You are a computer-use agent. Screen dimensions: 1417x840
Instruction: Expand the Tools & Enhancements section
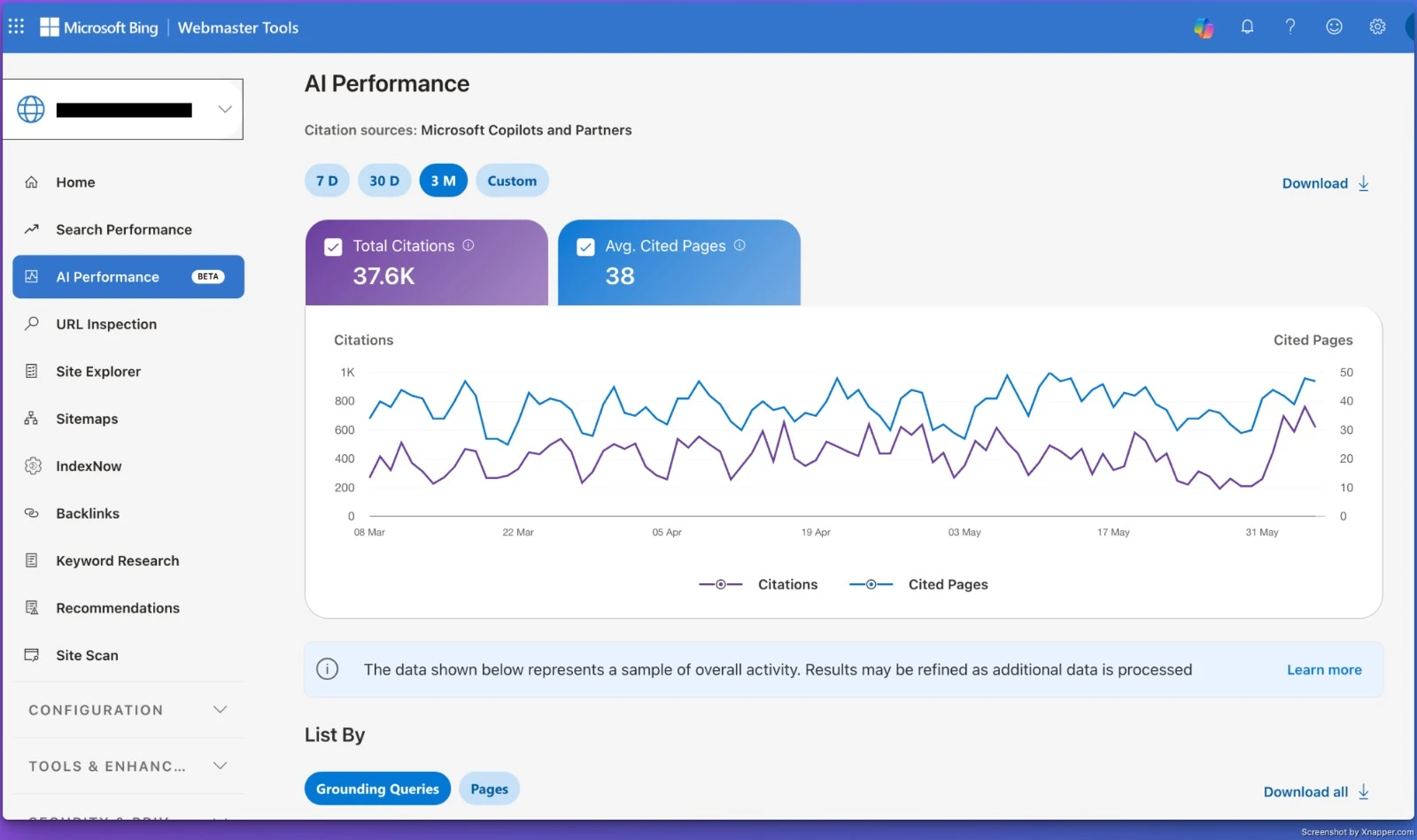click(128, 766)
